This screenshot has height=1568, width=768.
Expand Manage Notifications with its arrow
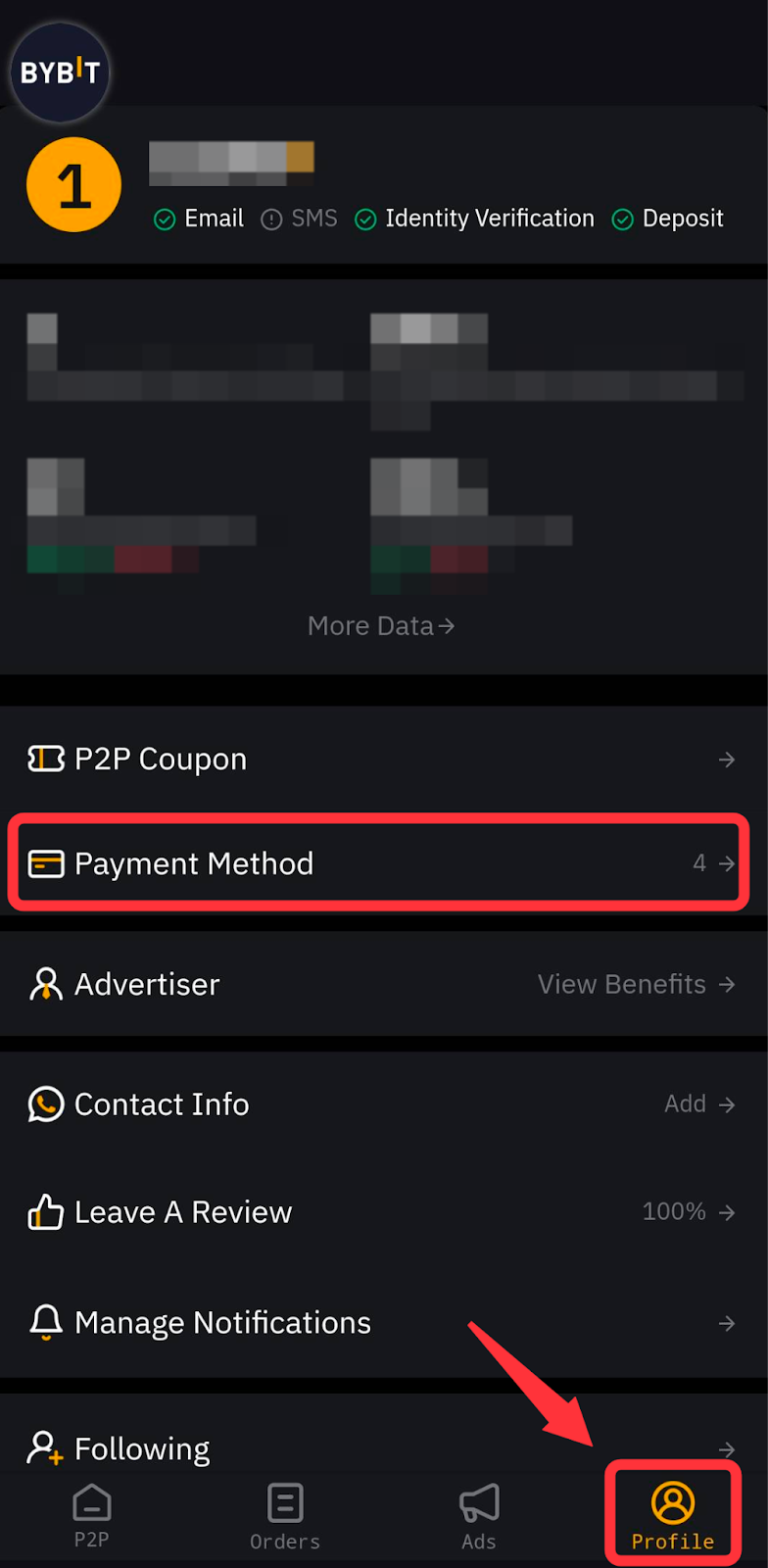[727, 1324]
